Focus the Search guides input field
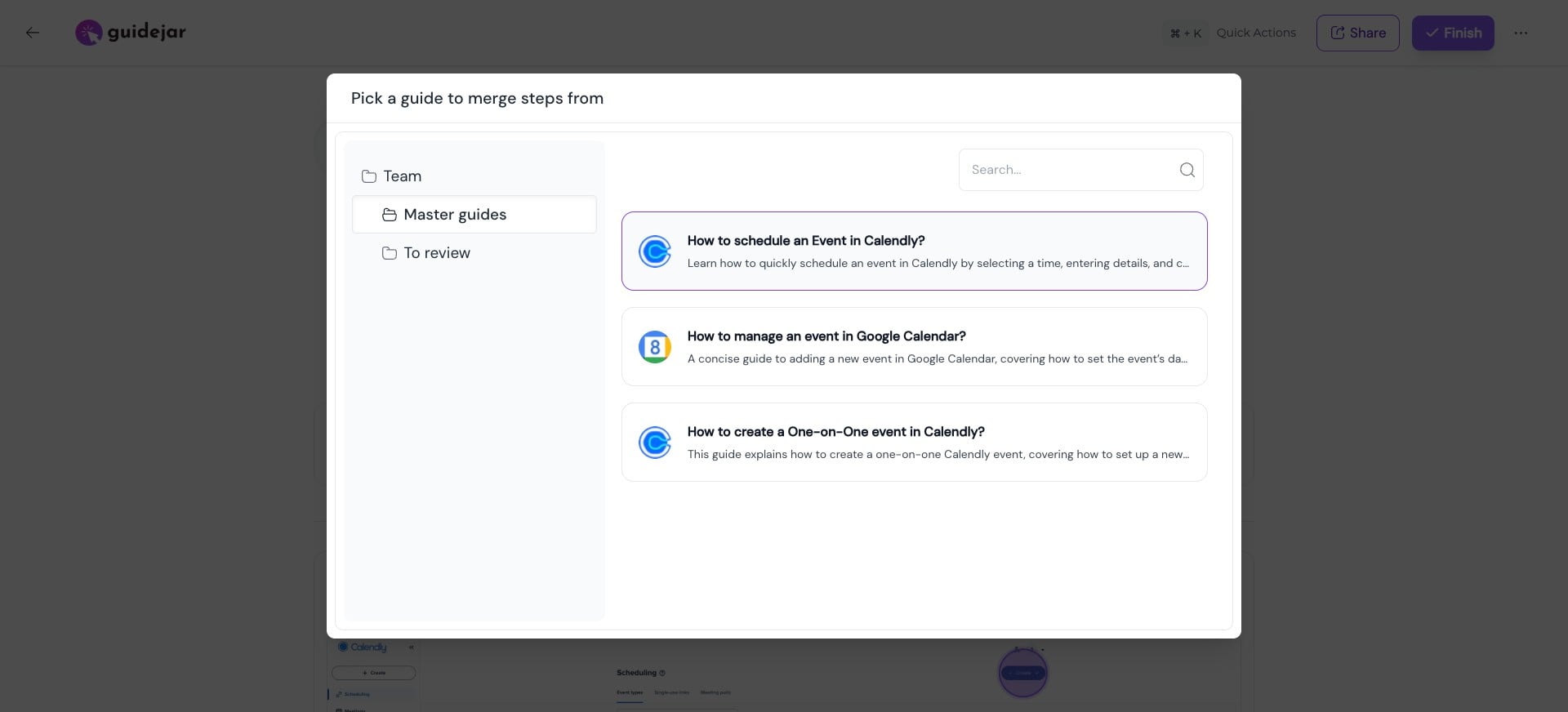Screen dimensions: 1568x712 pos(1070,170)
